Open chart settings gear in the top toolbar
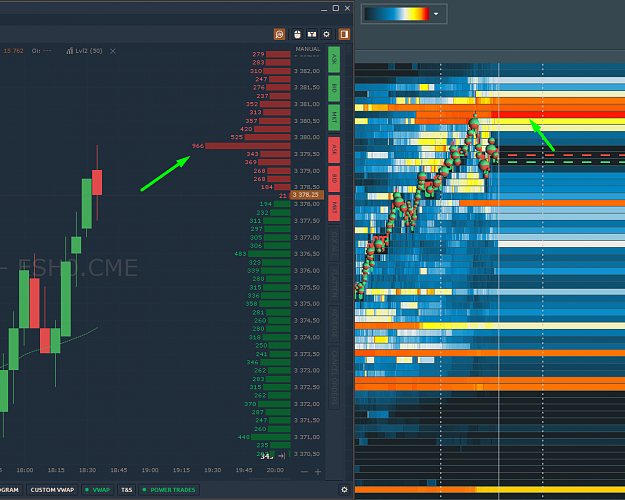Viewport: 625px width, 500px height. point(326,34)
